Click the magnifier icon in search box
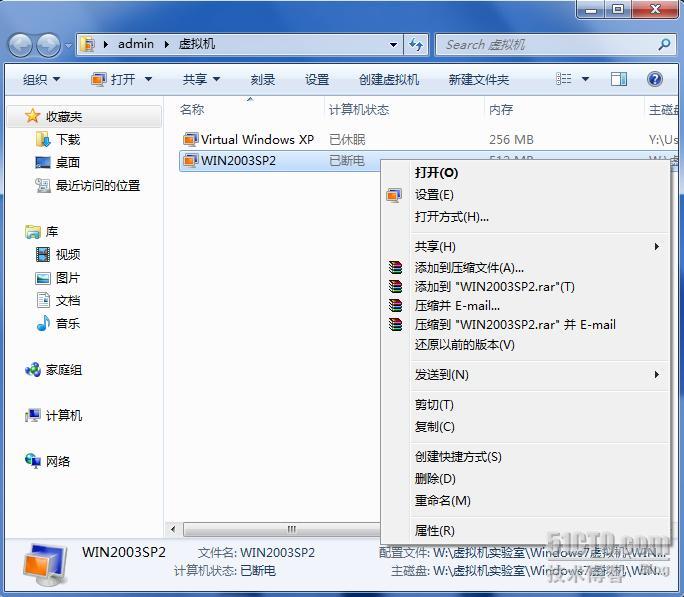The height and width of the screenshot is (597, 684). point(664,44)
